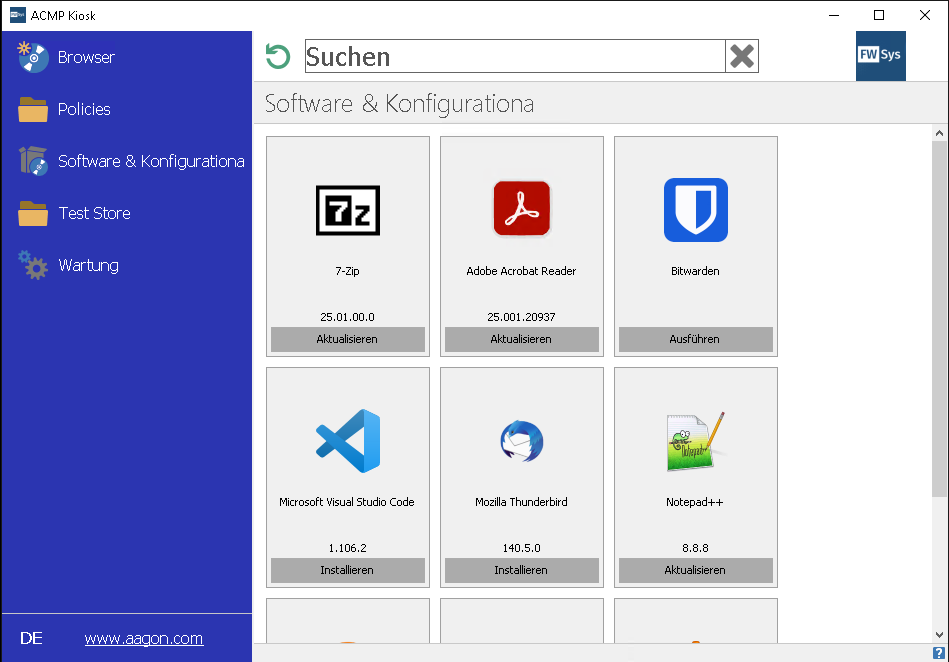The image size is (949, 662).
Task: Select the Mozilla Thunderbird icon
Action: 521,441
